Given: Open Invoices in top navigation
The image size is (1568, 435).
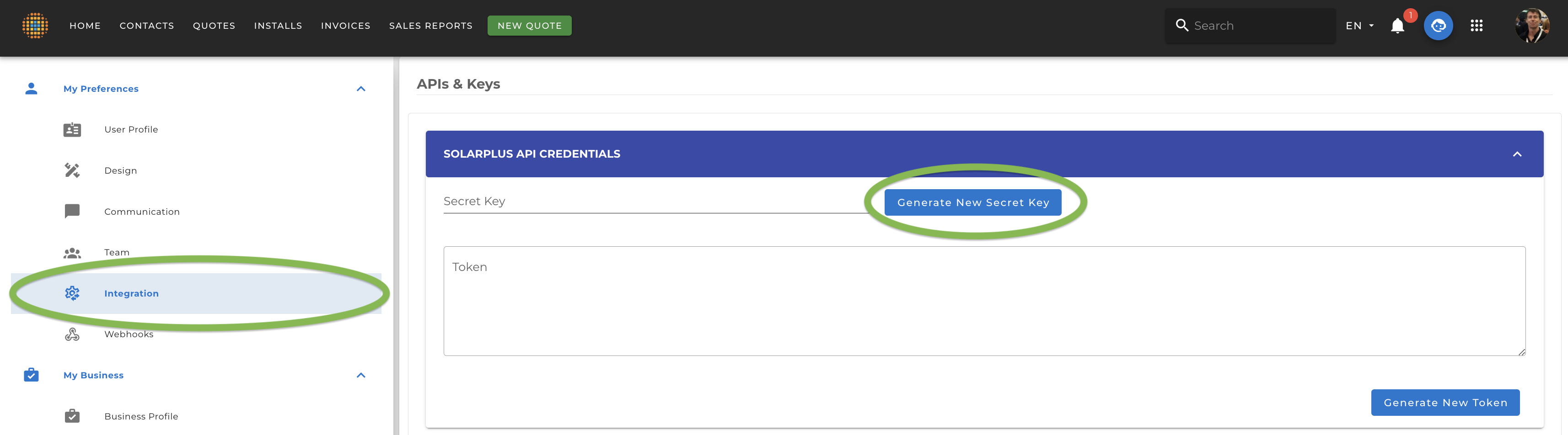Looking at the screenshot, I should 346,26.
